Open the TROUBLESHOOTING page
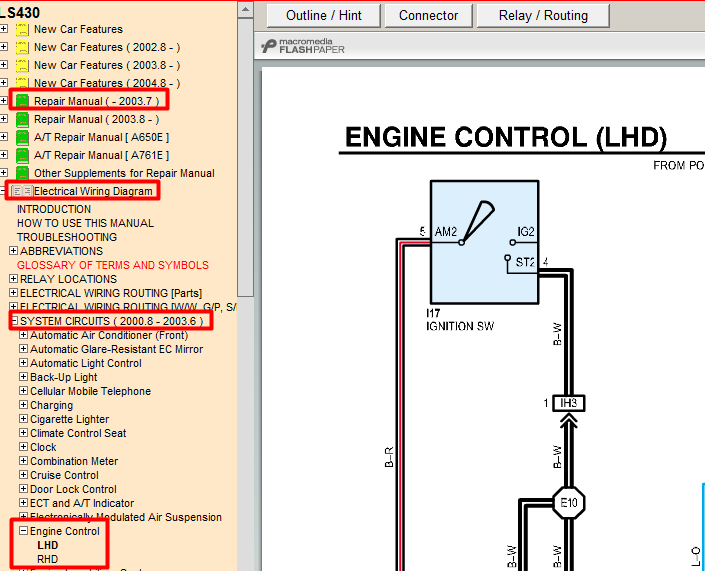 67,237
